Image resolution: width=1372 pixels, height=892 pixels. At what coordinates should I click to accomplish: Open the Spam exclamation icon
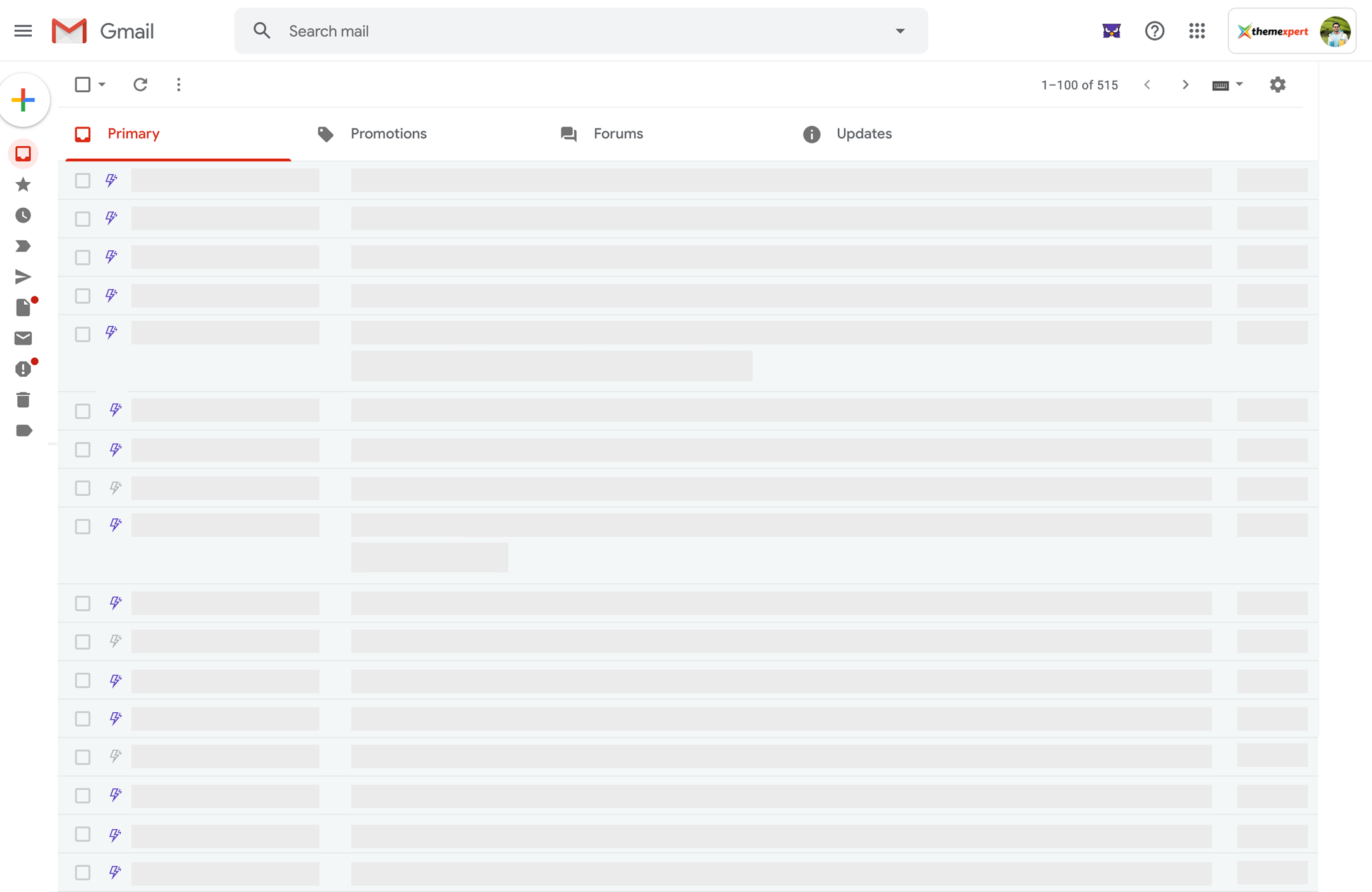[24, 369]
